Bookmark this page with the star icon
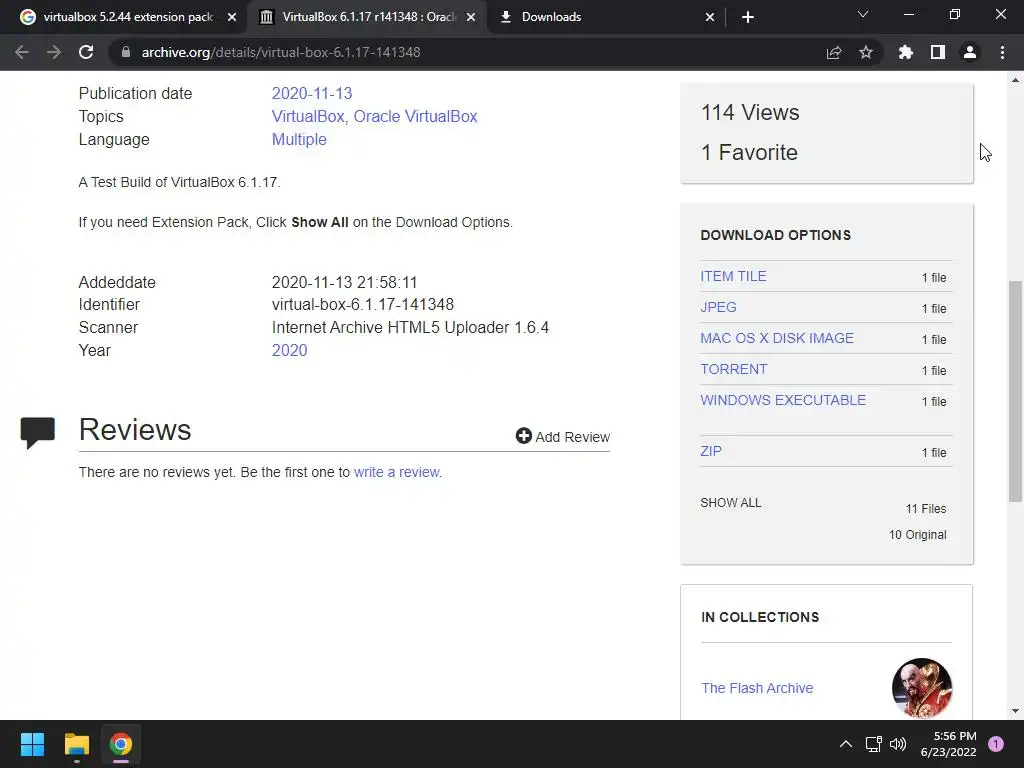The height and width of the screenshot is (768, 1024). (866, 52)
